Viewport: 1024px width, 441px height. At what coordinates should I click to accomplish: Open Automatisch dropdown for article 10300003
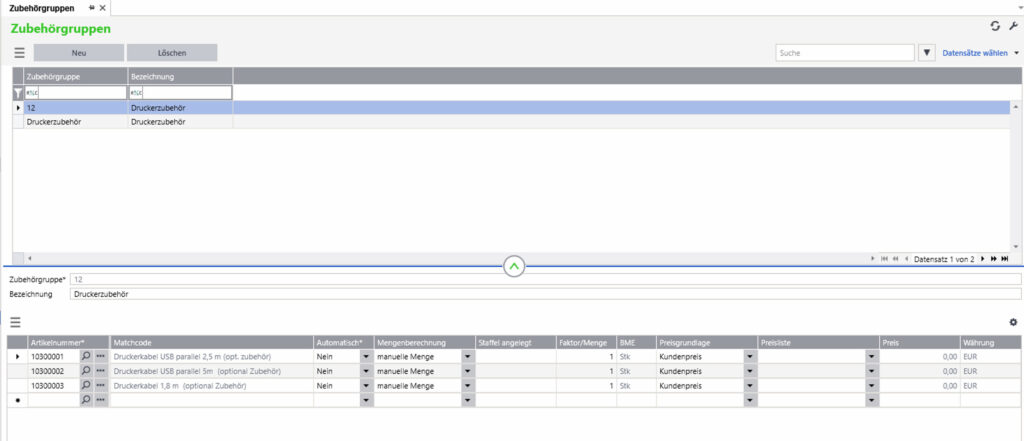coord(366,385)
